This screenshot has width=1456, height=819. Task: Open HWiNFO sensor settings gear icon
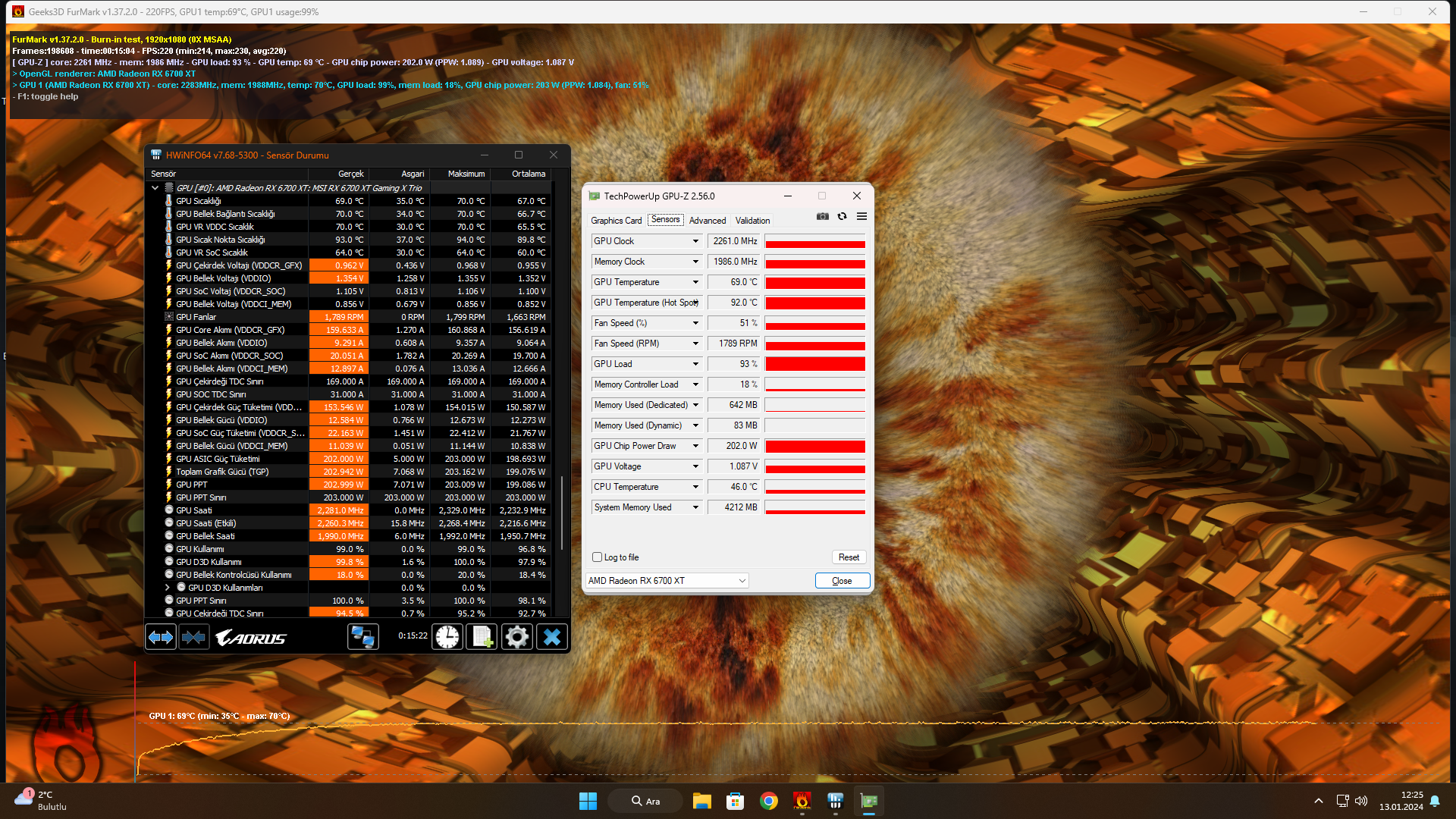516,637
